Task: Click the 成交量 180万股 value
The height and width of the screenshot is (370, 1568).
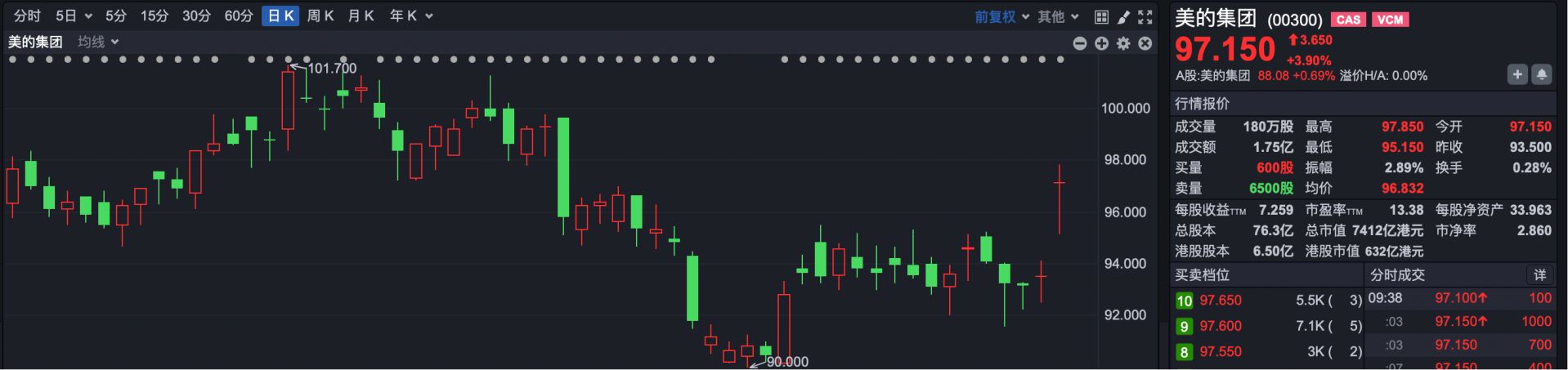Action: tap(1268, 127)
